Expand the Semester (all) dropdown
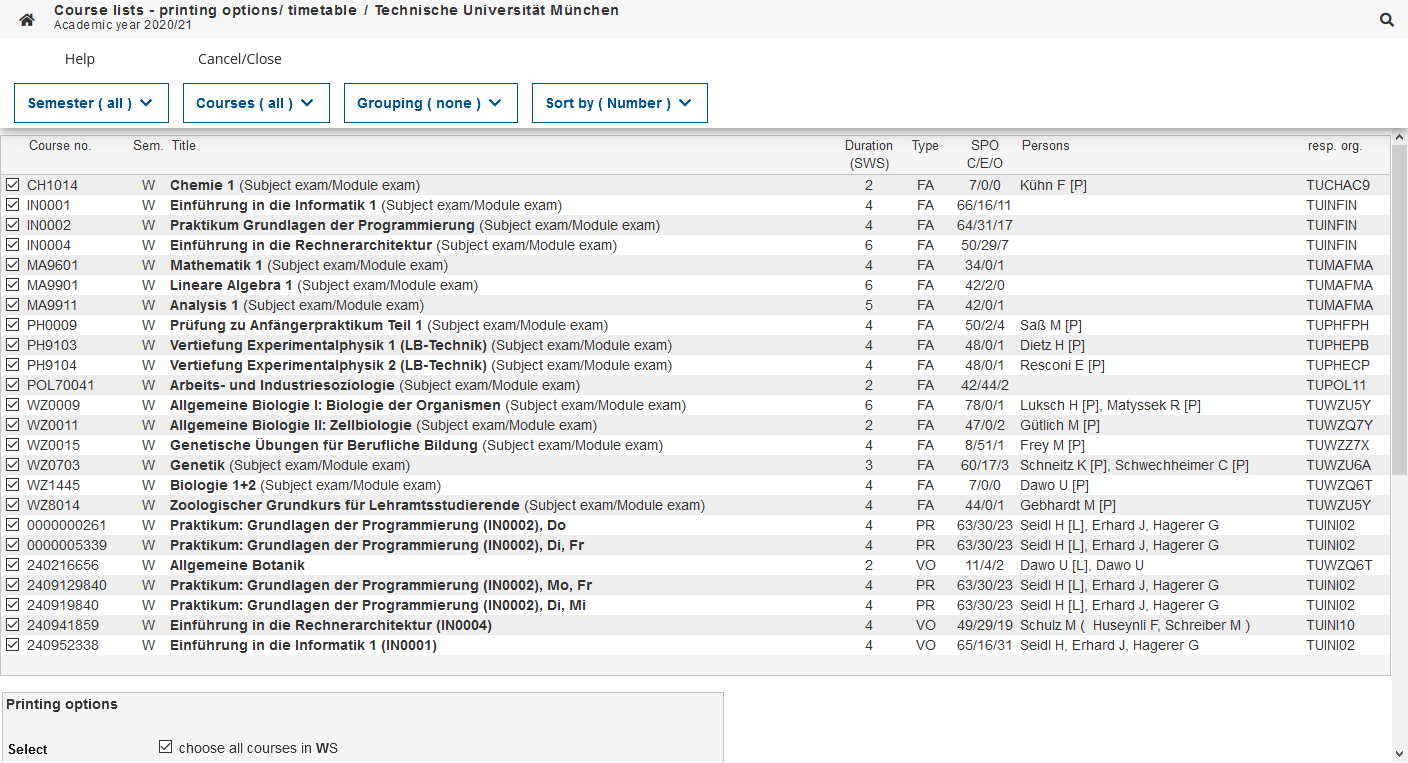This screenshot has width=1408, height=763. point(91,103)
